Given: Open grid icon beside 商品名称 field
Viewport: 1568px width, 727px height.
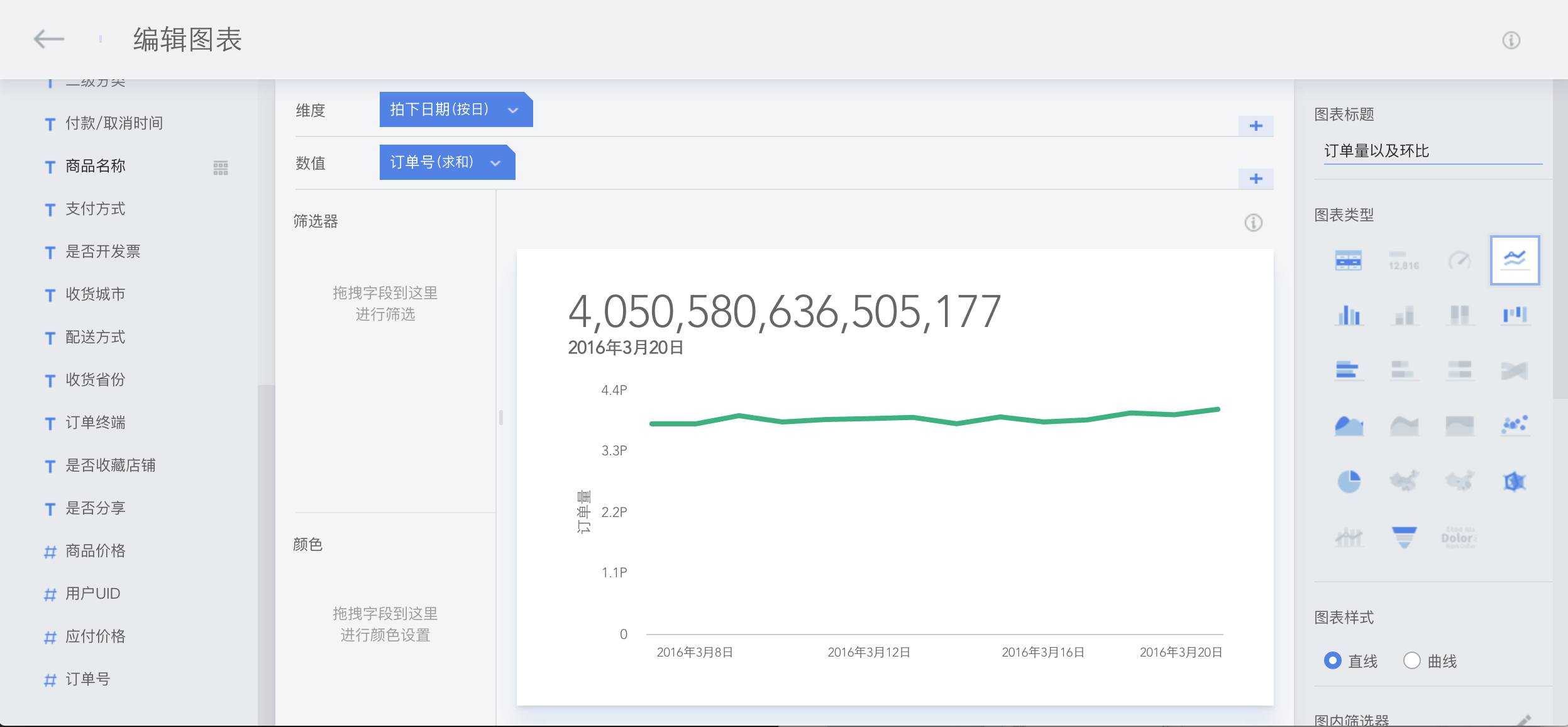Looking at the screenshot, I should pyautogui.click(x=221, y=167).
